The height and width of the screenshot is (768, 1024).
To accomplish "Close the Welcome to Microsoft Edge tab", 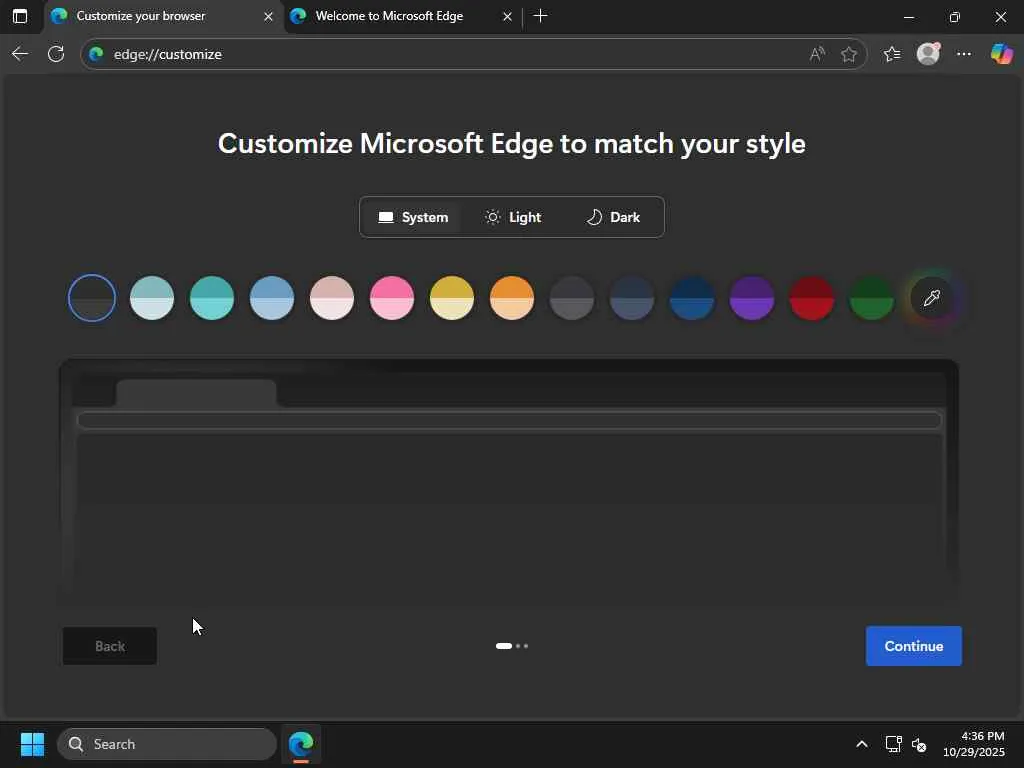I will [507, 16].
